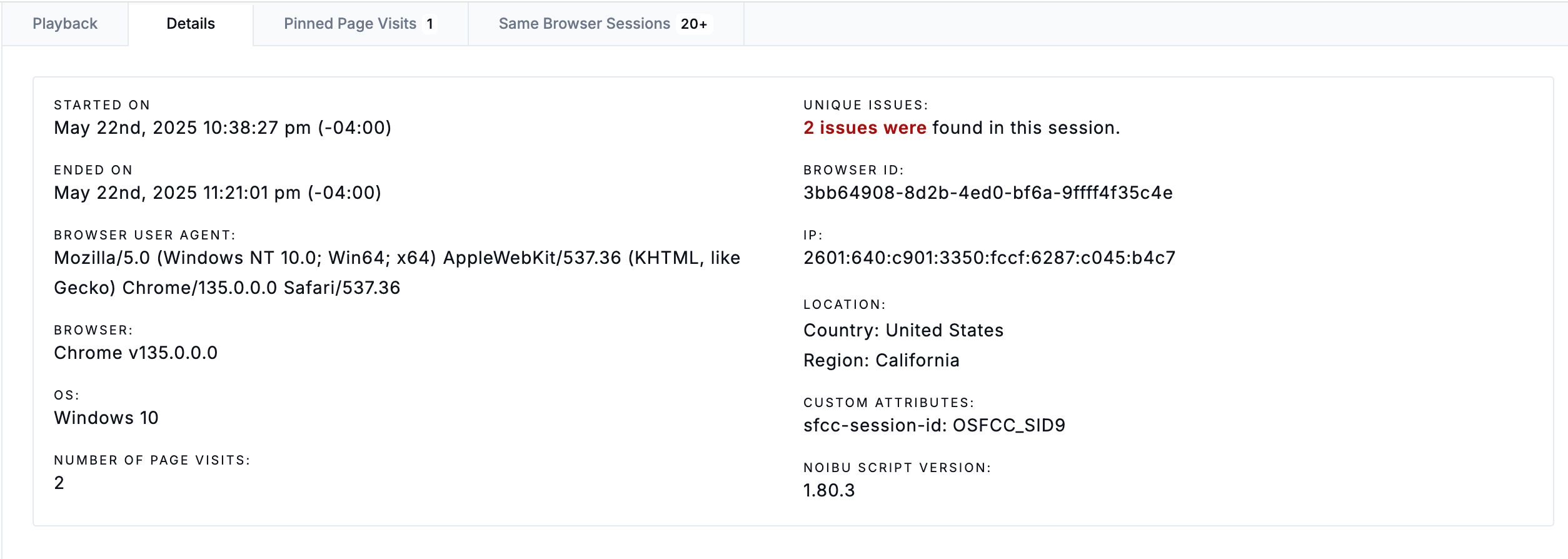Open the red '2 issues were' link
This screenshot has width=1568, height=559.
click(x=865, y=128)
